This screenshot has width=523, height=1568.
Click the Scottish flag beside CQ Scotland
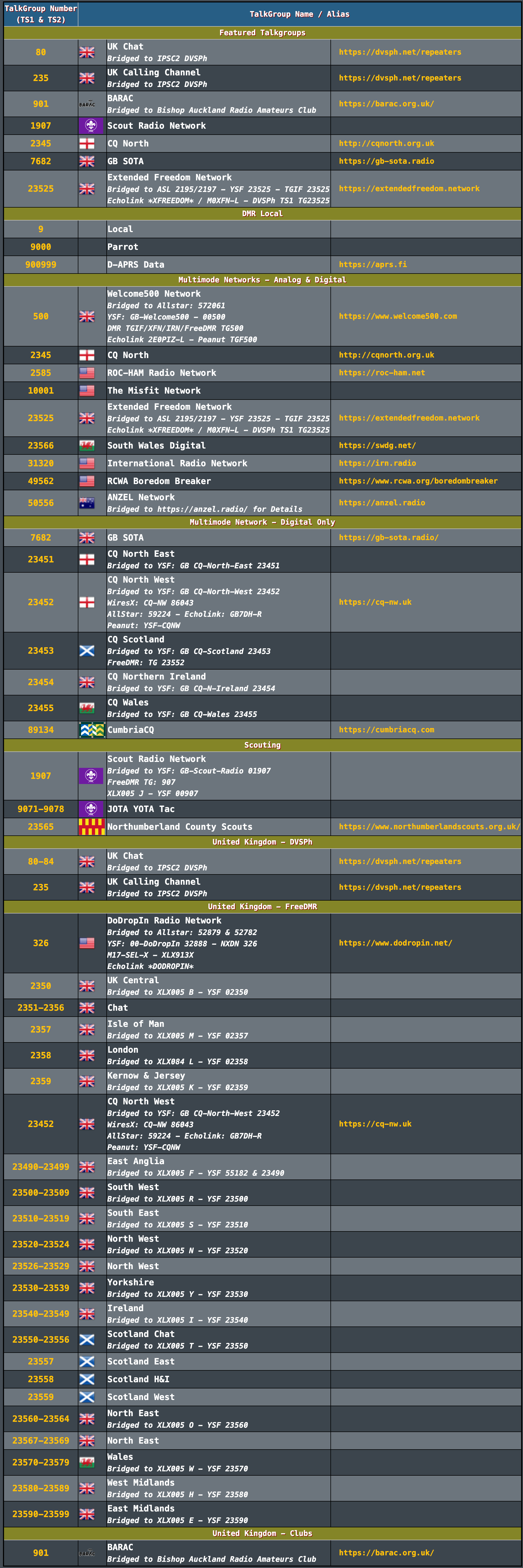(87, 651)
